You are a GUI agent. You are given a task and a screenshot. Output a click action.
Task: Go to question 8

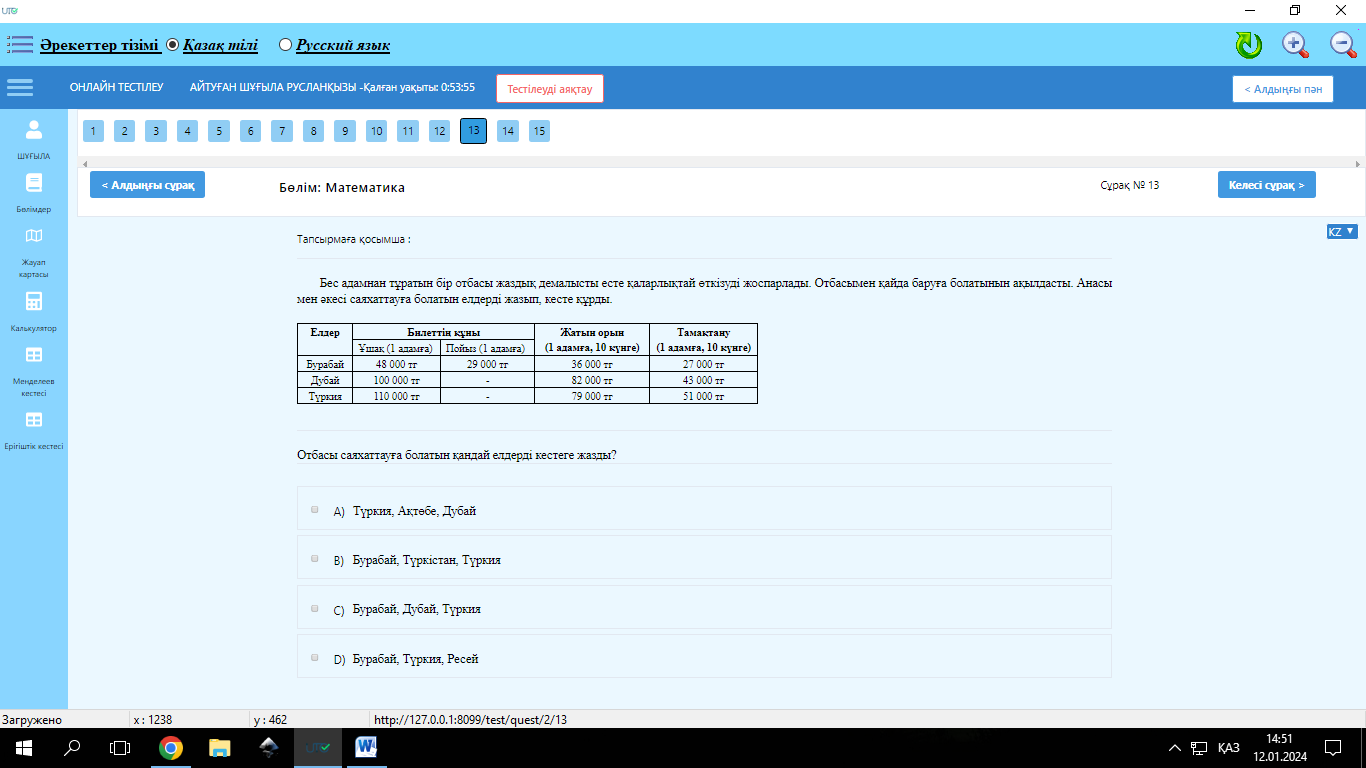pos(313,131)
